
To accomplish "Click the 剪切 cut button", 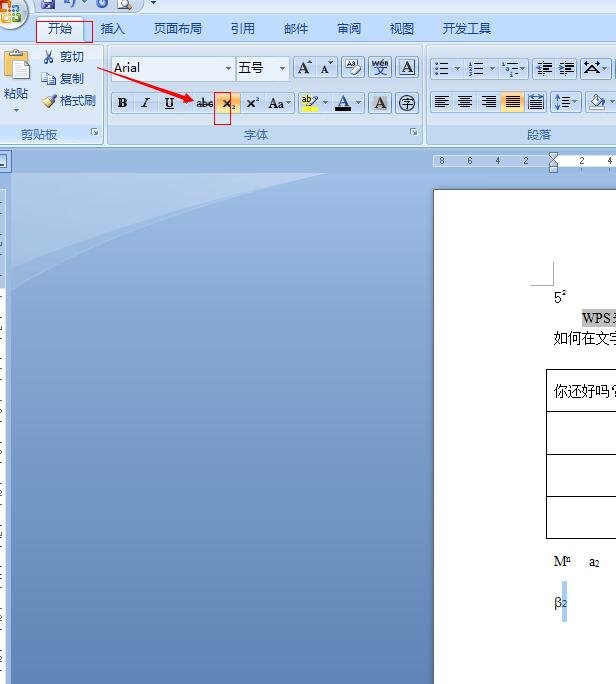I will click(63, 57).
